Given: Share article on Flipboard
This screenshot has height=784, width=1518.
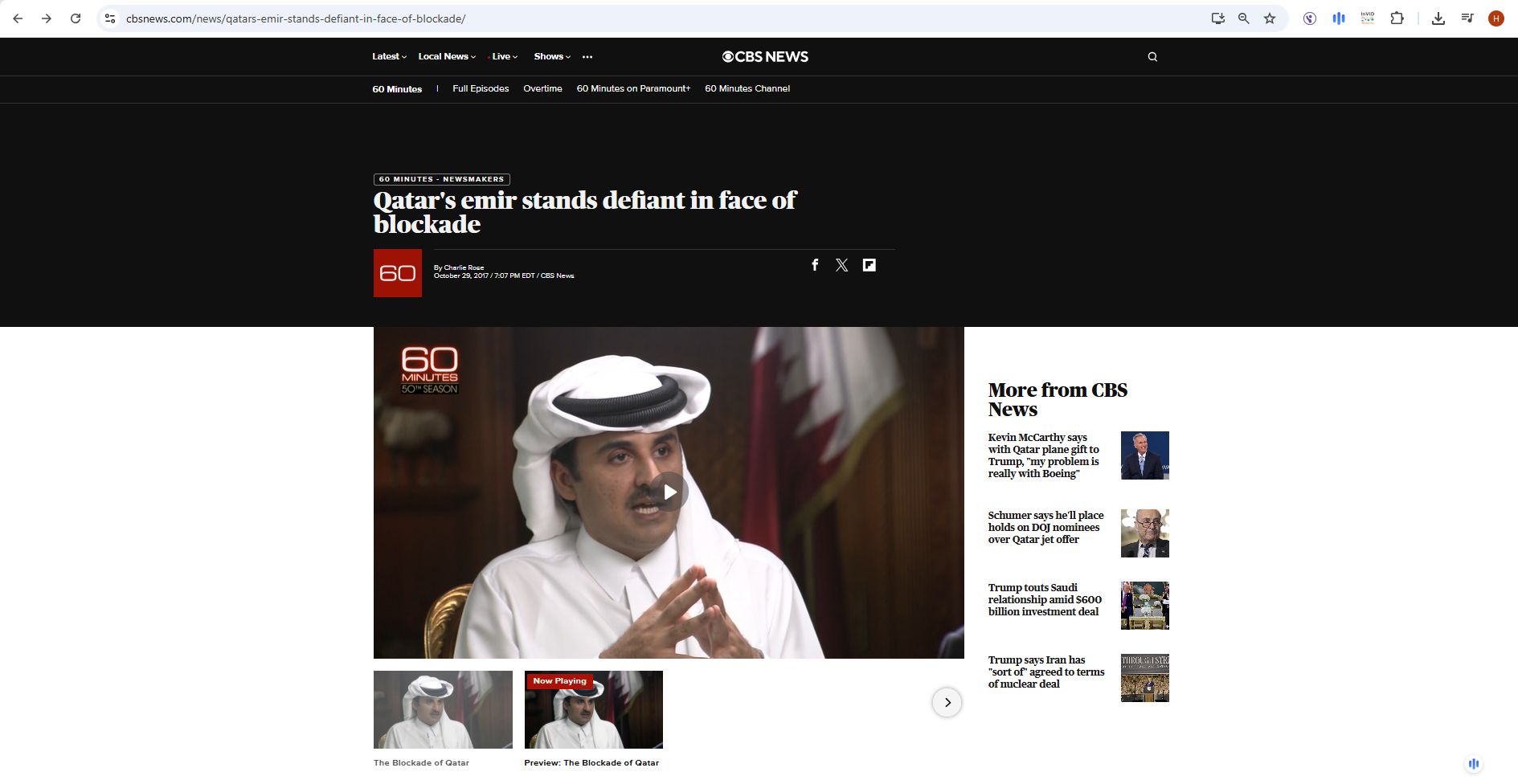Looking at the screenshot, I should tap(869, 265).
